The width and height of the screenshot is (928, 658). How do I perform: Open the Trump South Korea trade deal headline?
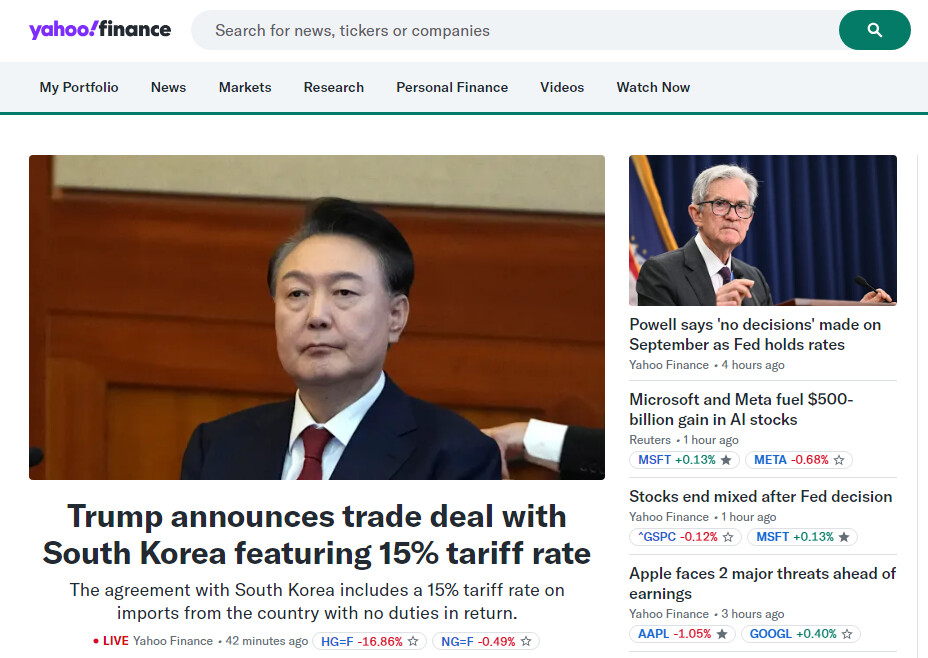317,534
